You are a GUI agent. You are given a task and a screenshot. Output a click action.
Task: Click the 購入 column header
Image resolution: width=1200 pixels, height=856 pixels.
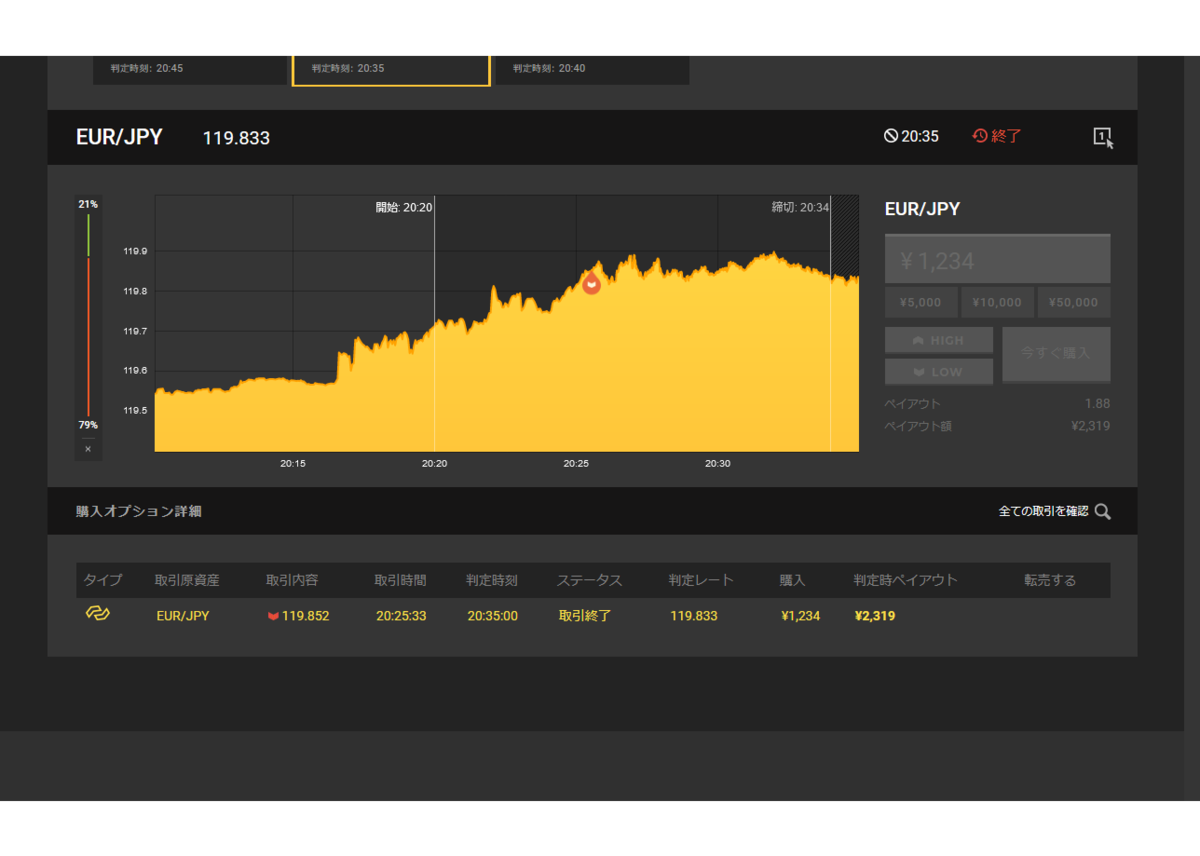pos(793,580)
